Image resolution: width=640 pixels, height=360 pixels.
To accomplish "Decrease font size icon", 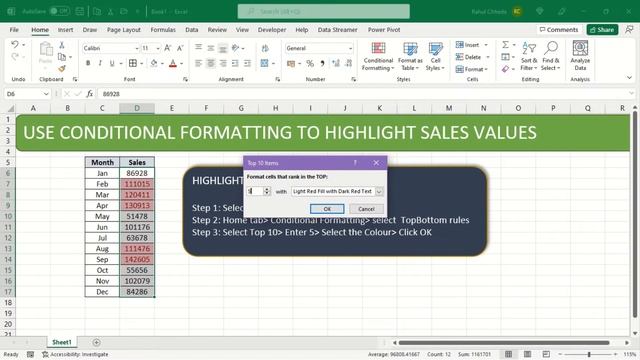I will [x=180, y=48].
